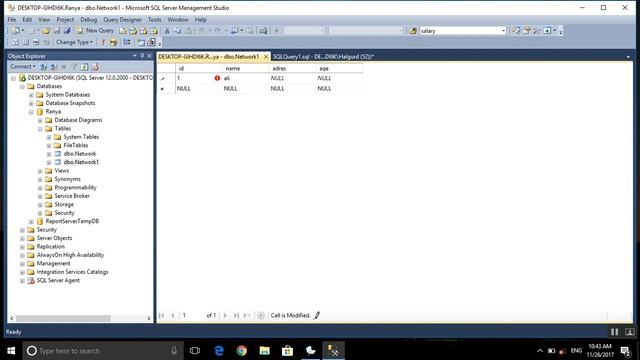The height and width of the screenshot is (360, 640).
Task: Click the Add Table icon
Action: point(141,42)
